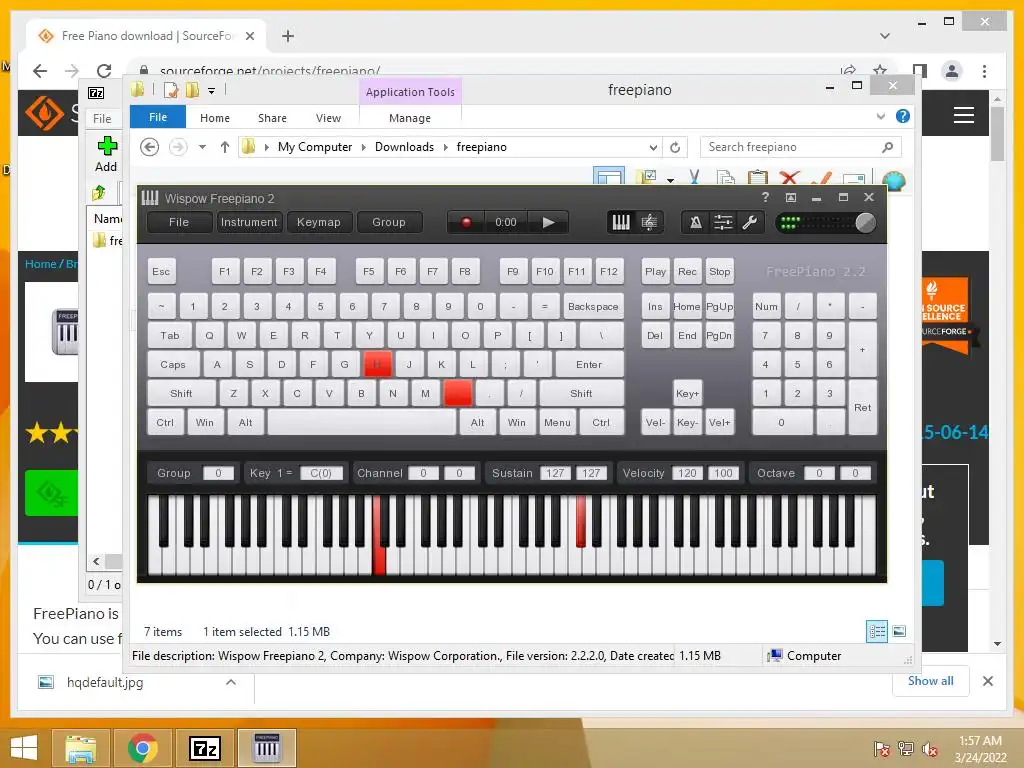Click the highlighted H key
This screenshot has width=1024, height=768.
coord(377,364)
